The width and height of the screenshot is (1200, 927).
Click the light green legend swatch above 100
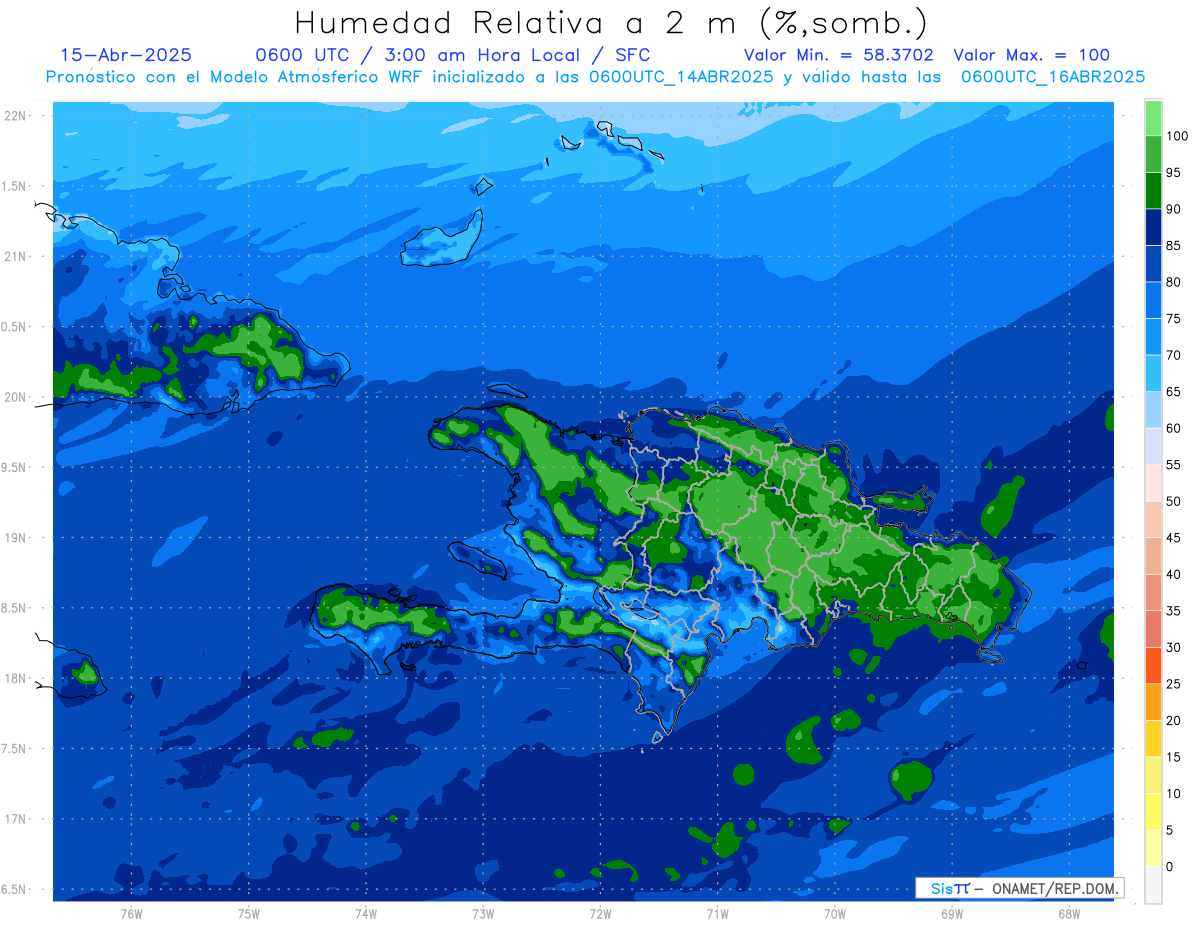click(1153, 117)
